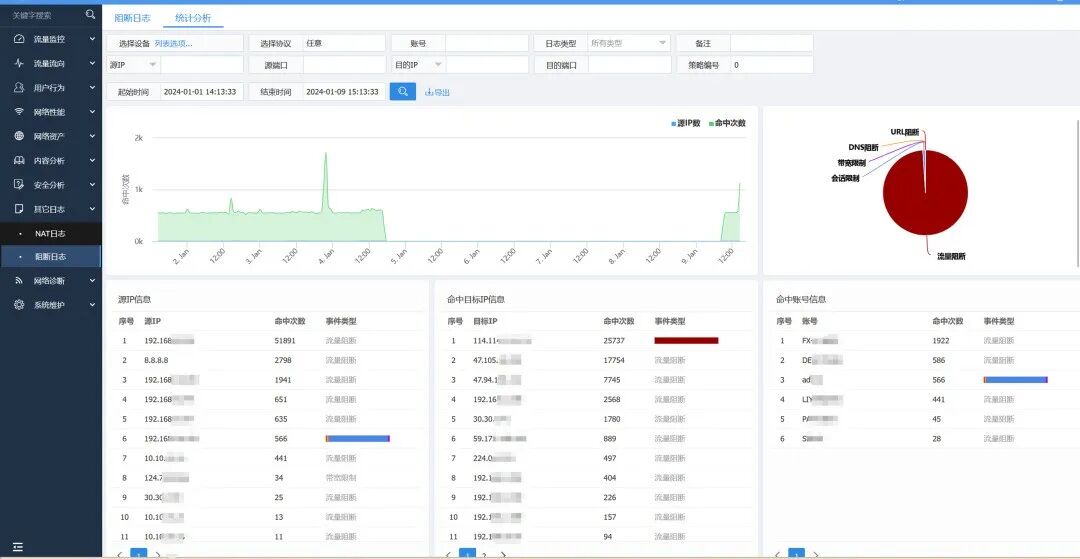Open 阻断日志 in the sidebar
Screen dimensions: 1080x559
[50, 257]
